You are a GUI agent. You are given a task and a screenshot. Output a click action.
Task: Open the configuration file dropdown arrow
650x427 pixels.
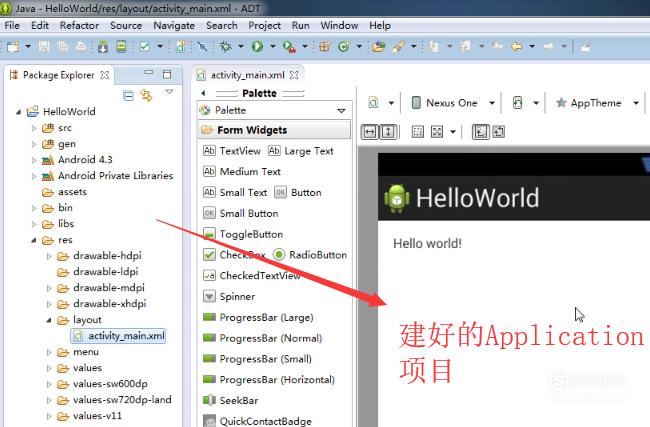point(391,103)
